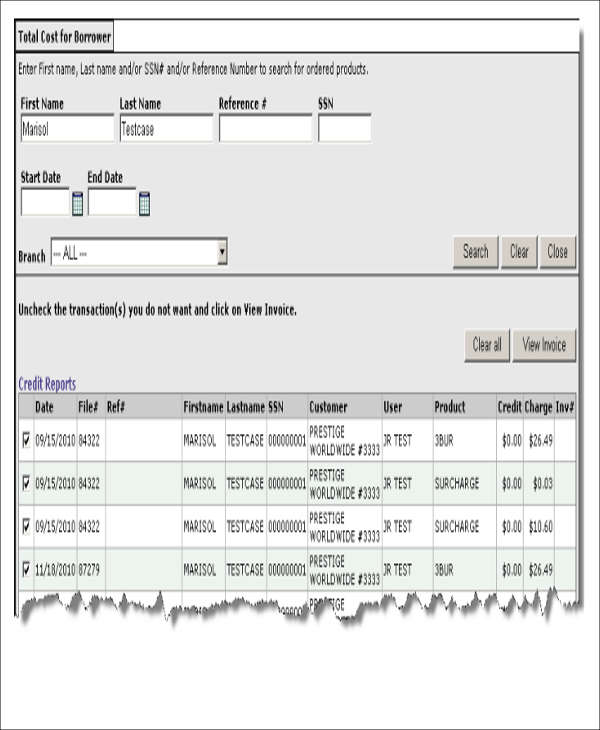Image resolution: width=600 pixels, height=730 pixels.
Task: Uncheck the 3BUR $26.49 row dated 09/15/2010
Action: click(x=26, y=439)
